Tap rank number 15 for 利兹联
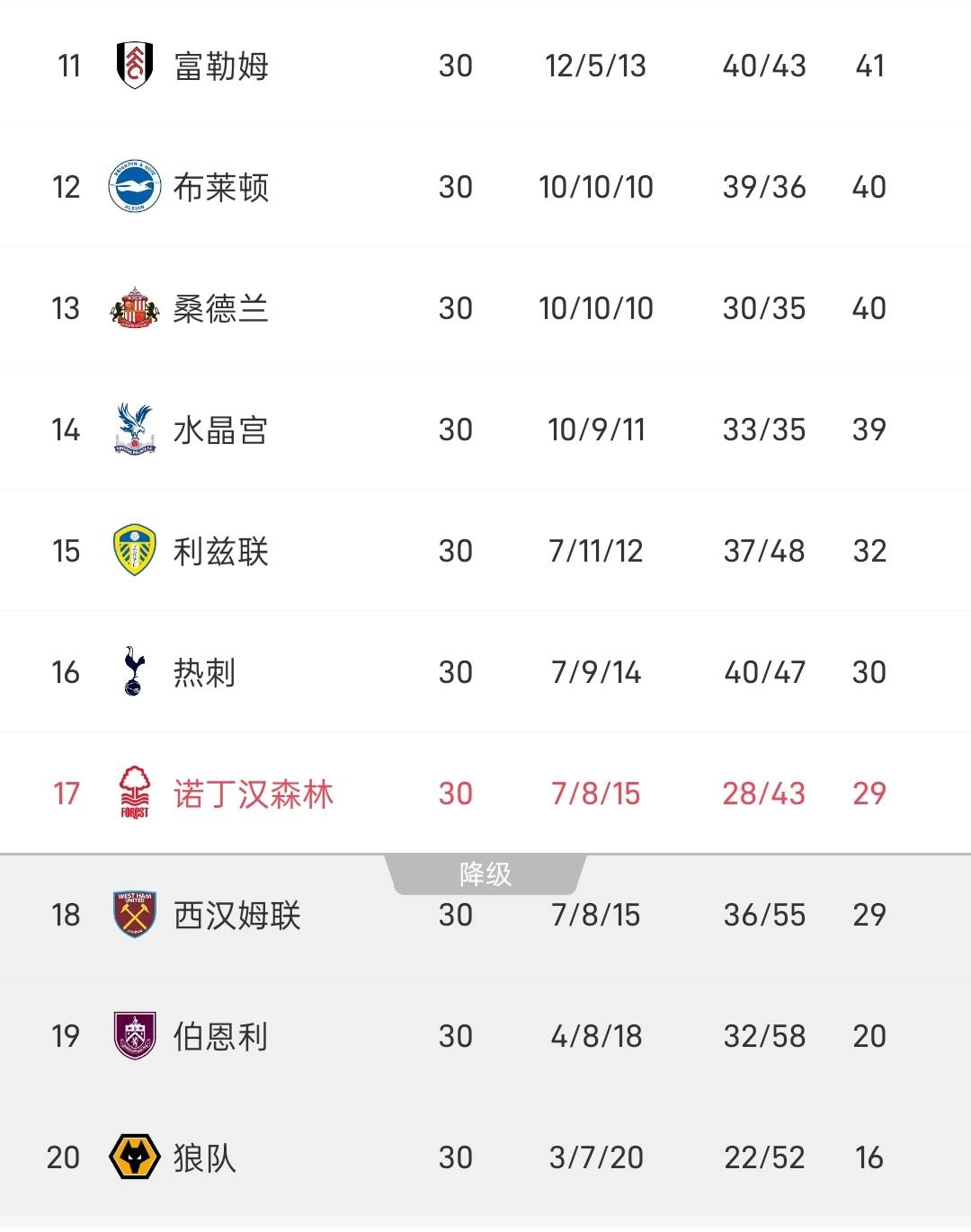 [66, 551]
